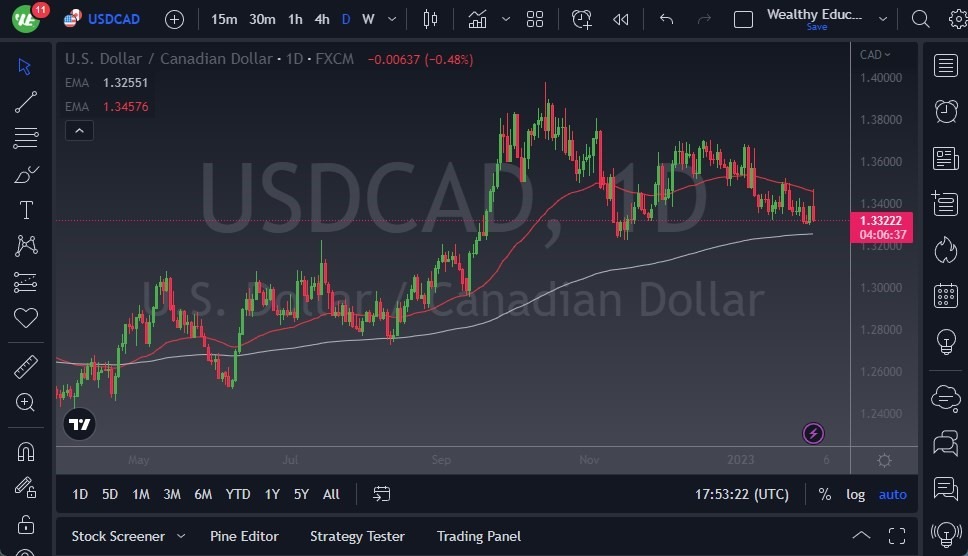
Task: Open the hotlists flame panel
Action: pyautogui.click(x=946, y=250)
